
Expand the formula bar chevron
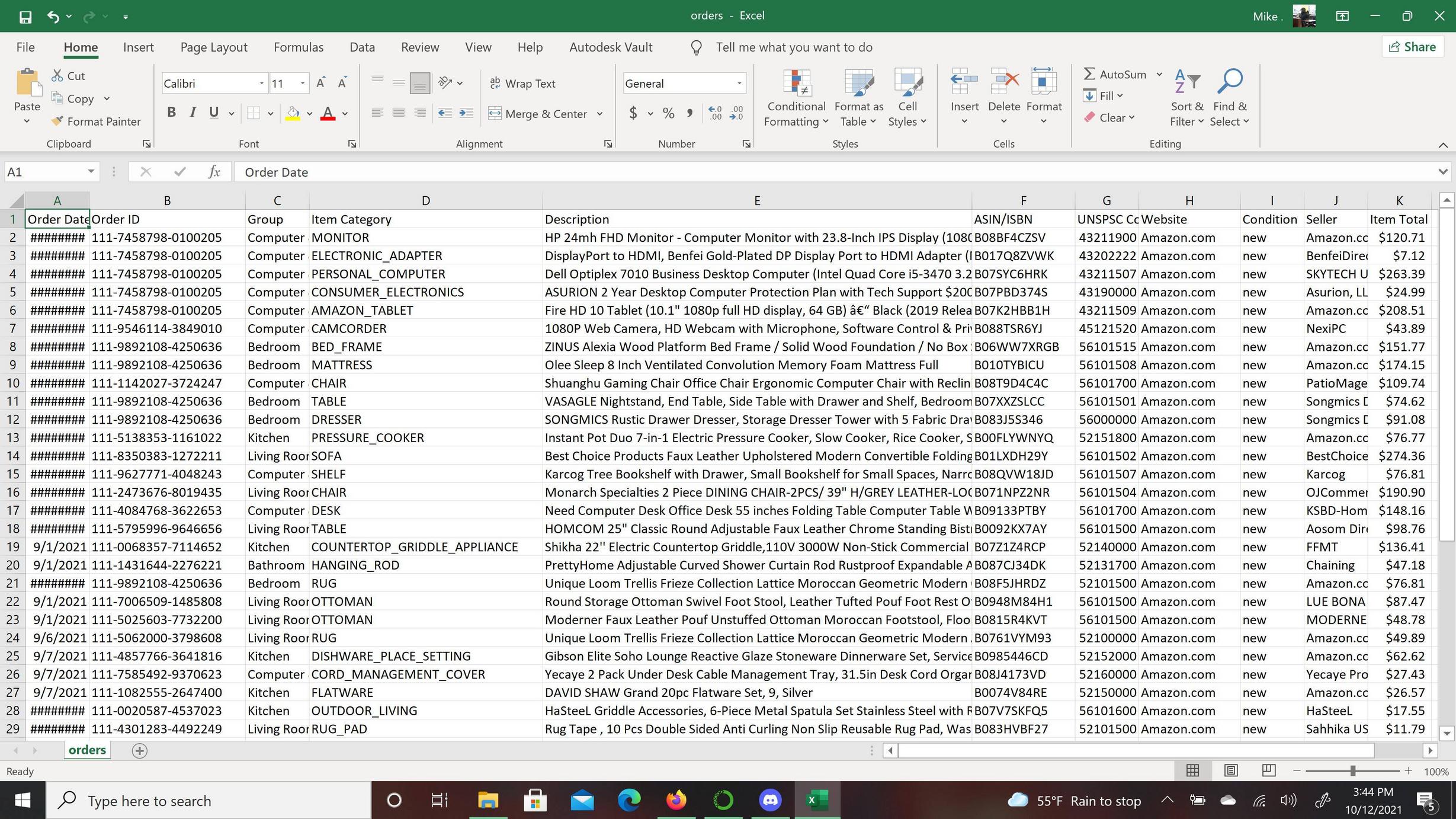coord(1442,172)
